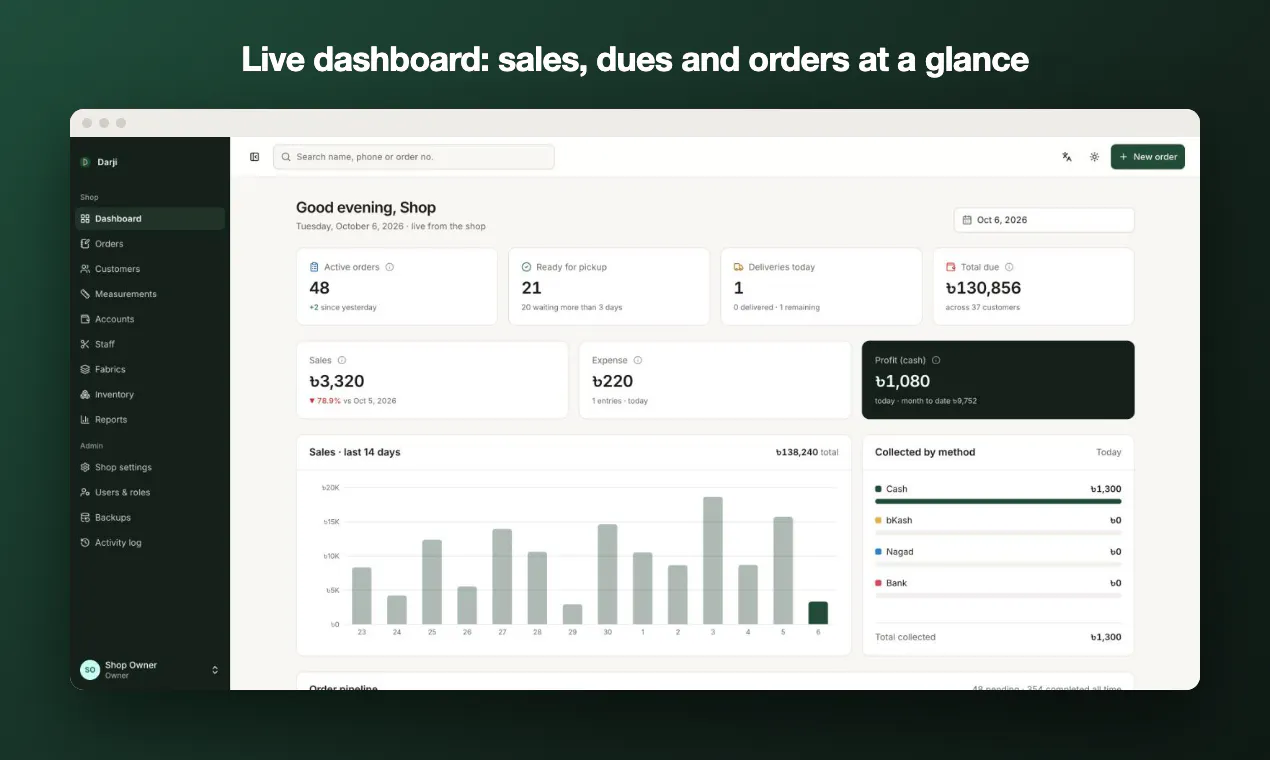This screenshot has height=760, width=1270.
Task: Click the Cash collection progress bar
Action: 998,501
